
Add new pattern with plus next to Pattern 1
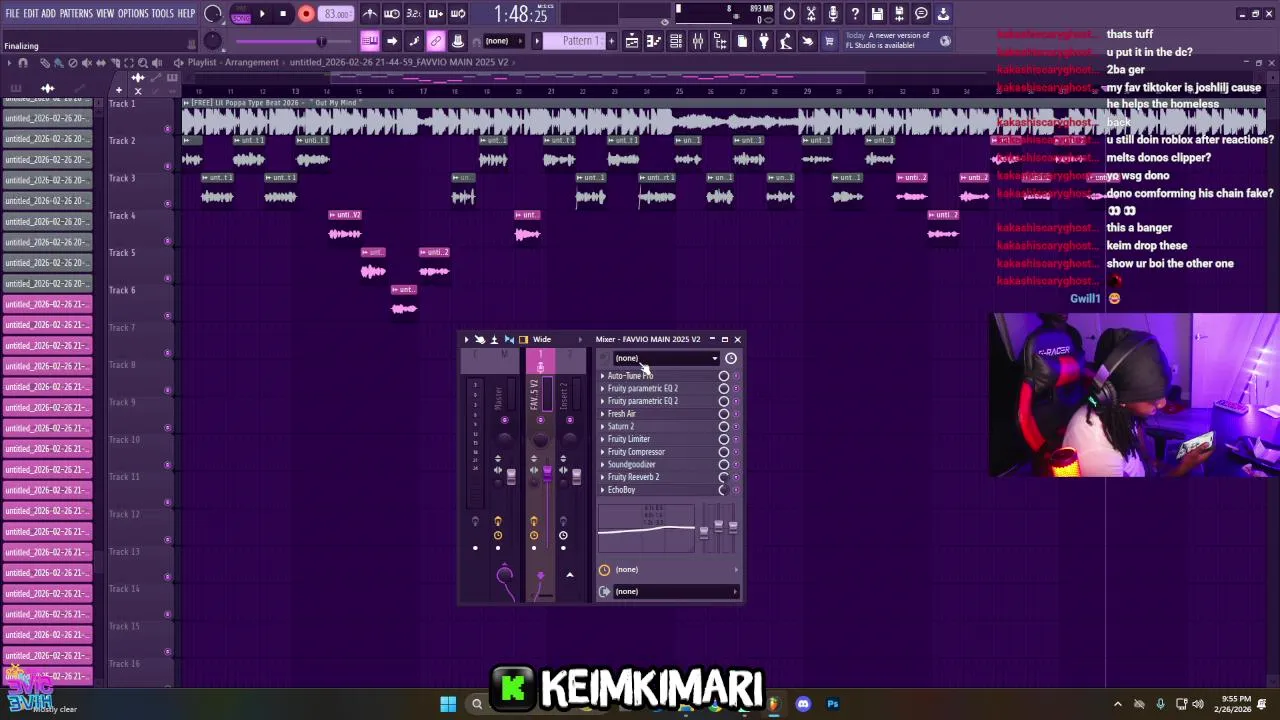coord(611,41)
